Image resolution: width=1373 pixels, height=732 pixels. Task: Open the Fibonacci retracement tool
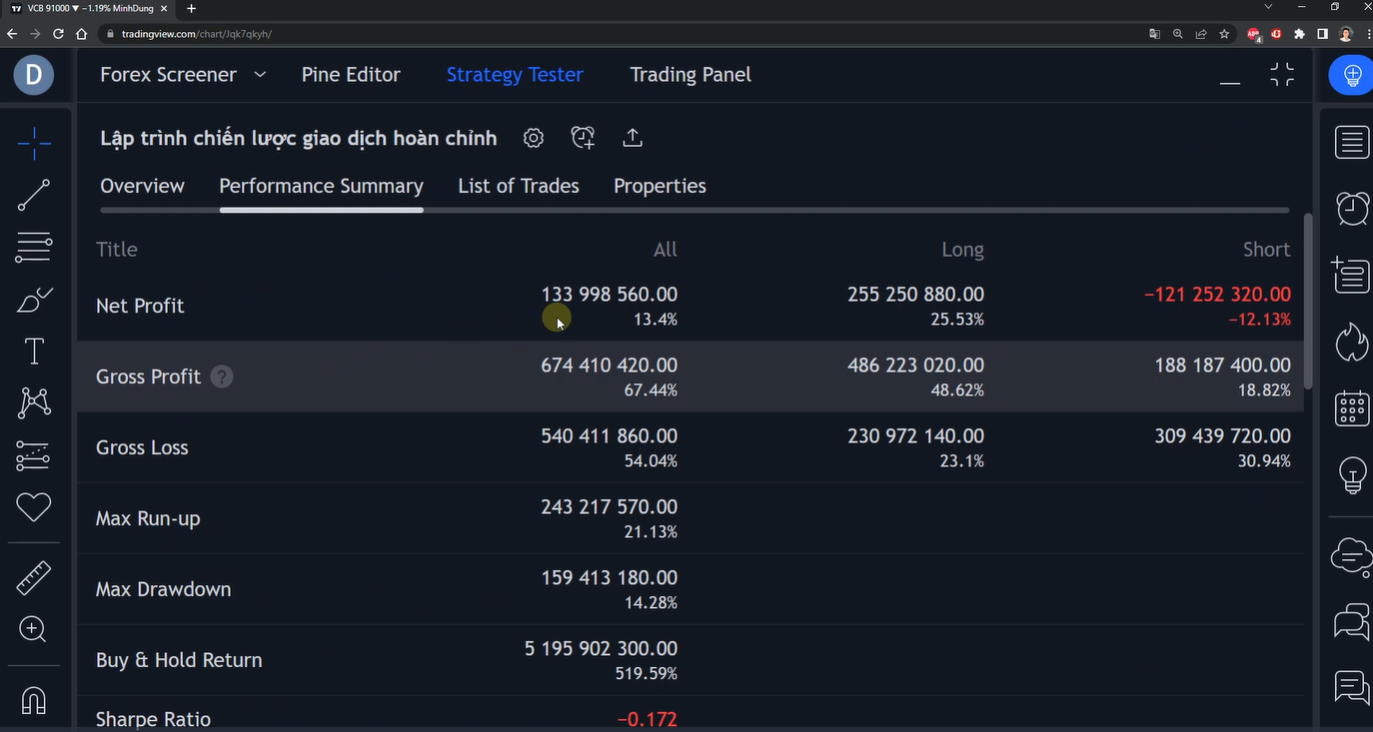point(33,246)
